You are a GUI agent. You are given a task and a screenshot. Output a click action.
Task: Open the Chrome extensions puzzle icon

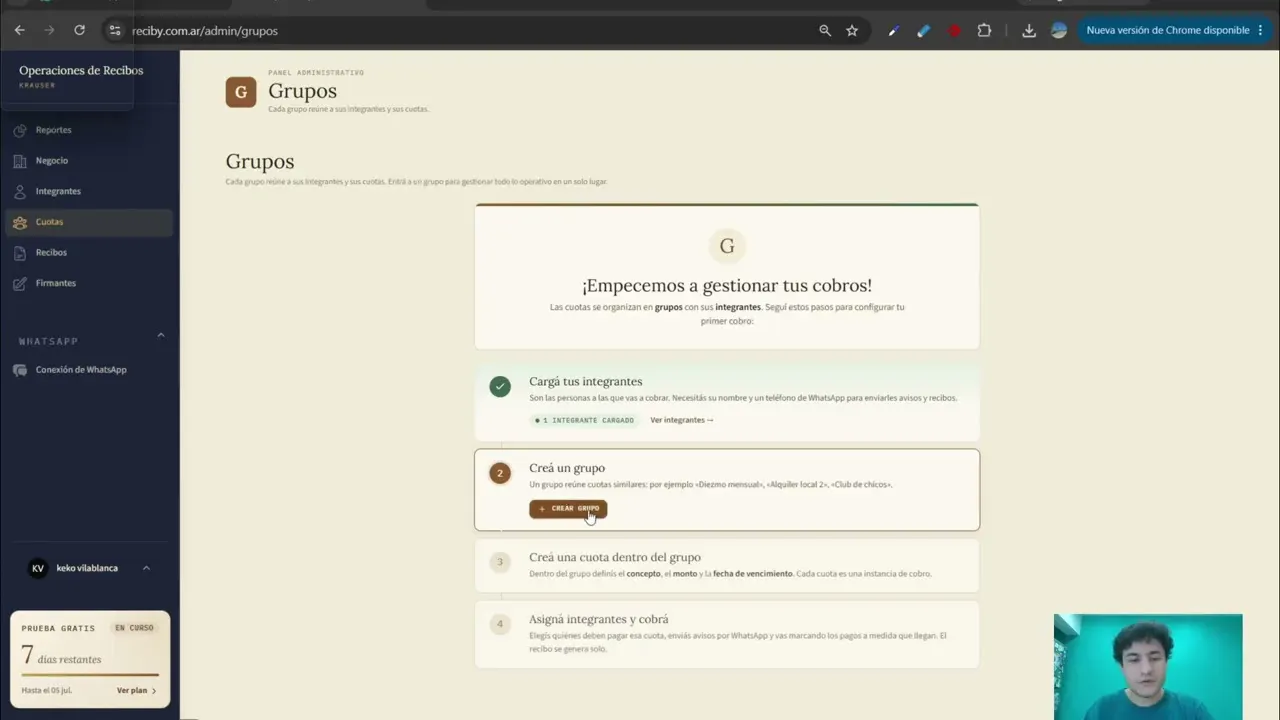(x=984, y=30)
